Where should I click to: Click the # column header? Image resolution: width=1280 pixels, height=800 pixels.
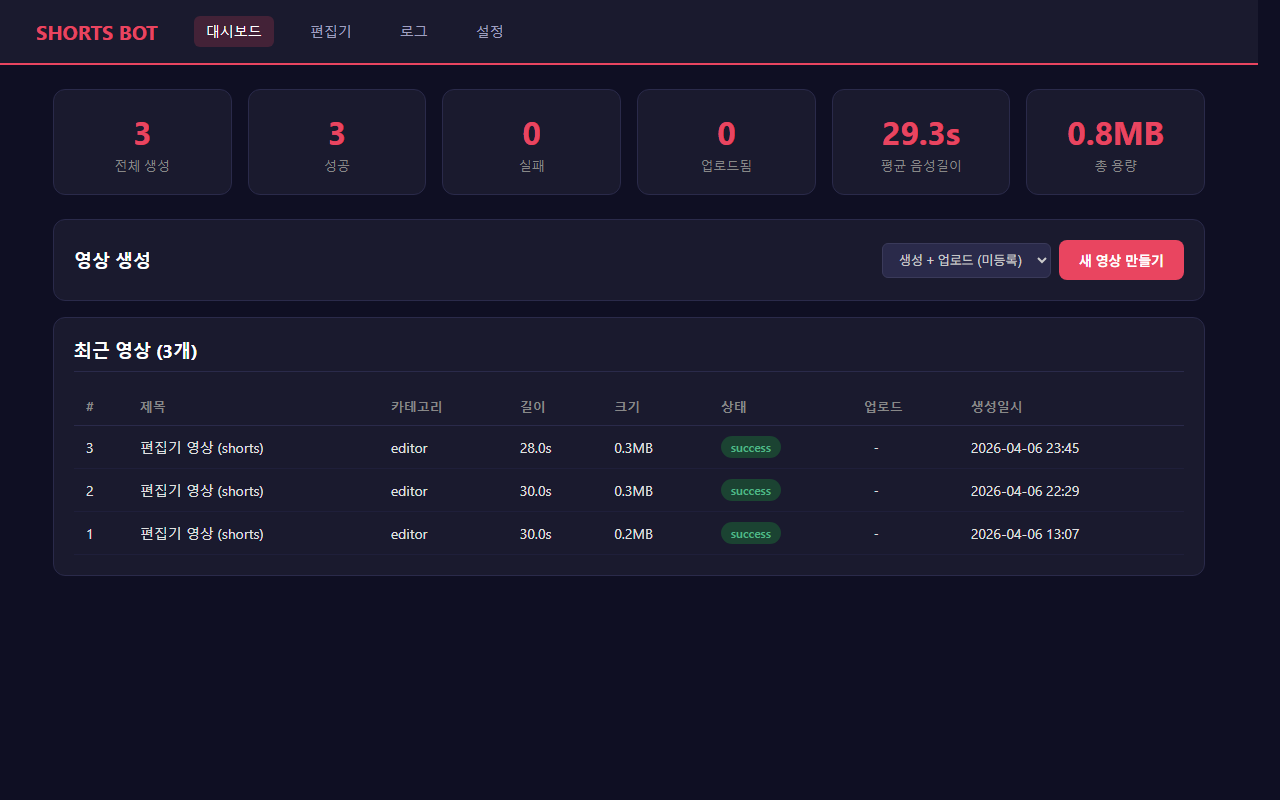tap(90, 407)
